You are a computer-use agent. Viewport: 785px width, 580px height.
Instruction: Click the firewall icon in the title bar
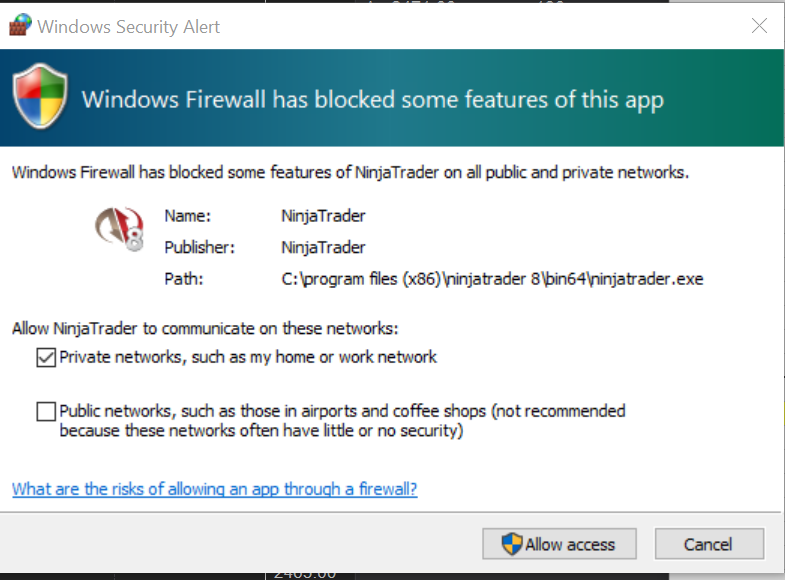(x=19, y=26)
